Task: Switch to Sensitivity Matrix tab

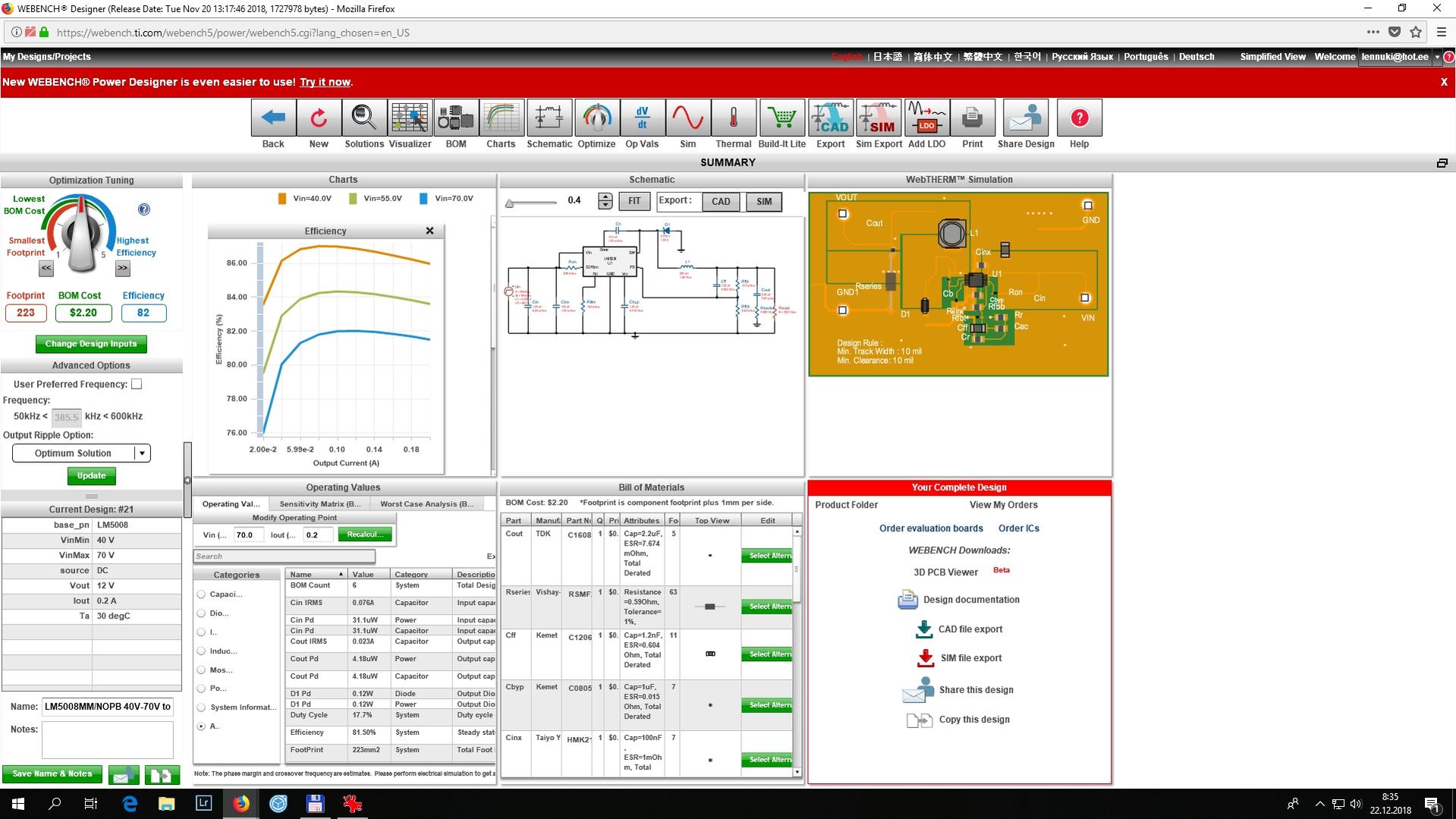Action: (319, 504)
